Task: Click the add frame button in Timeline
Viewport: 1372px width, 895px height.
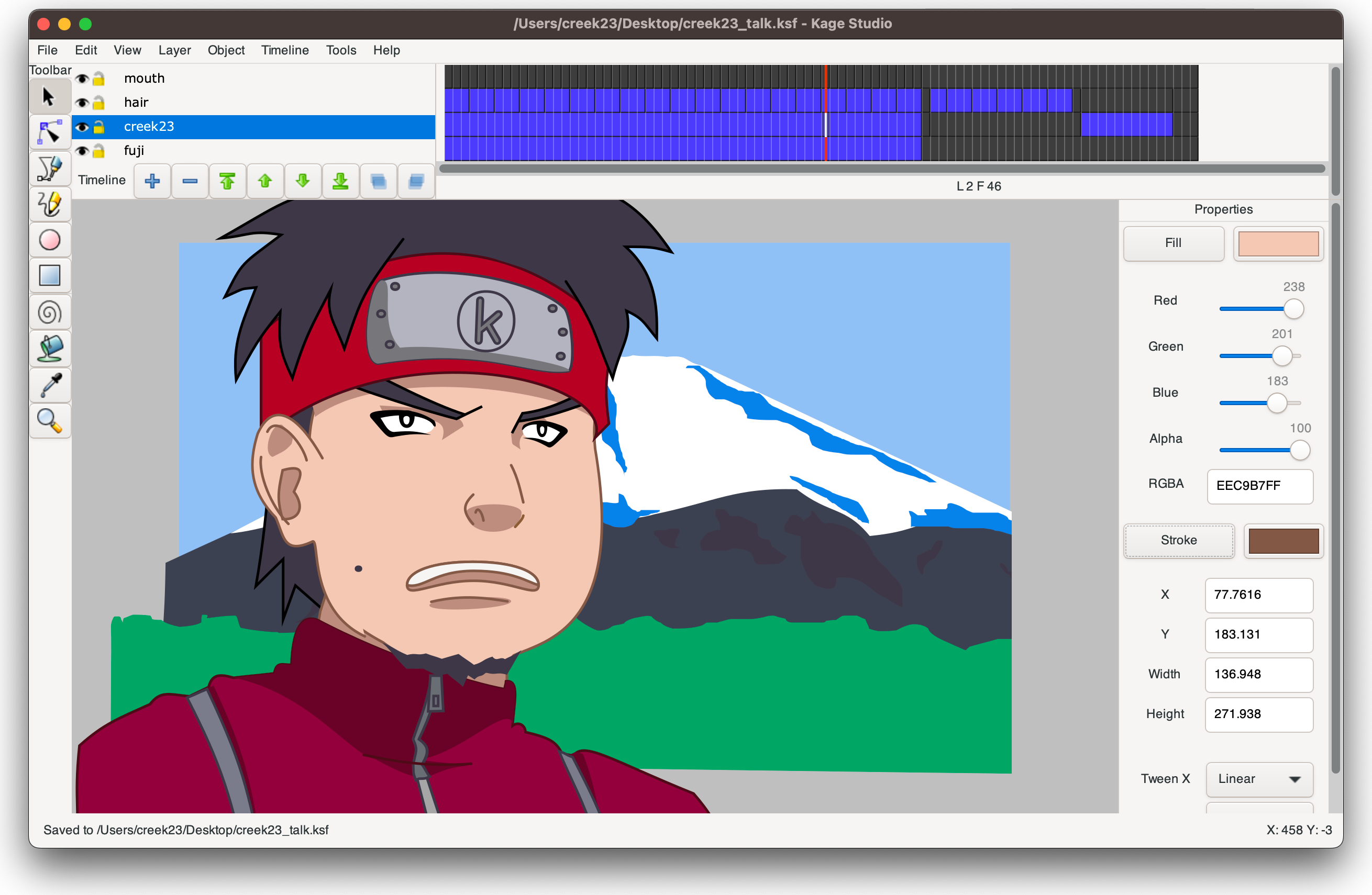Action: tap(153, 181)
